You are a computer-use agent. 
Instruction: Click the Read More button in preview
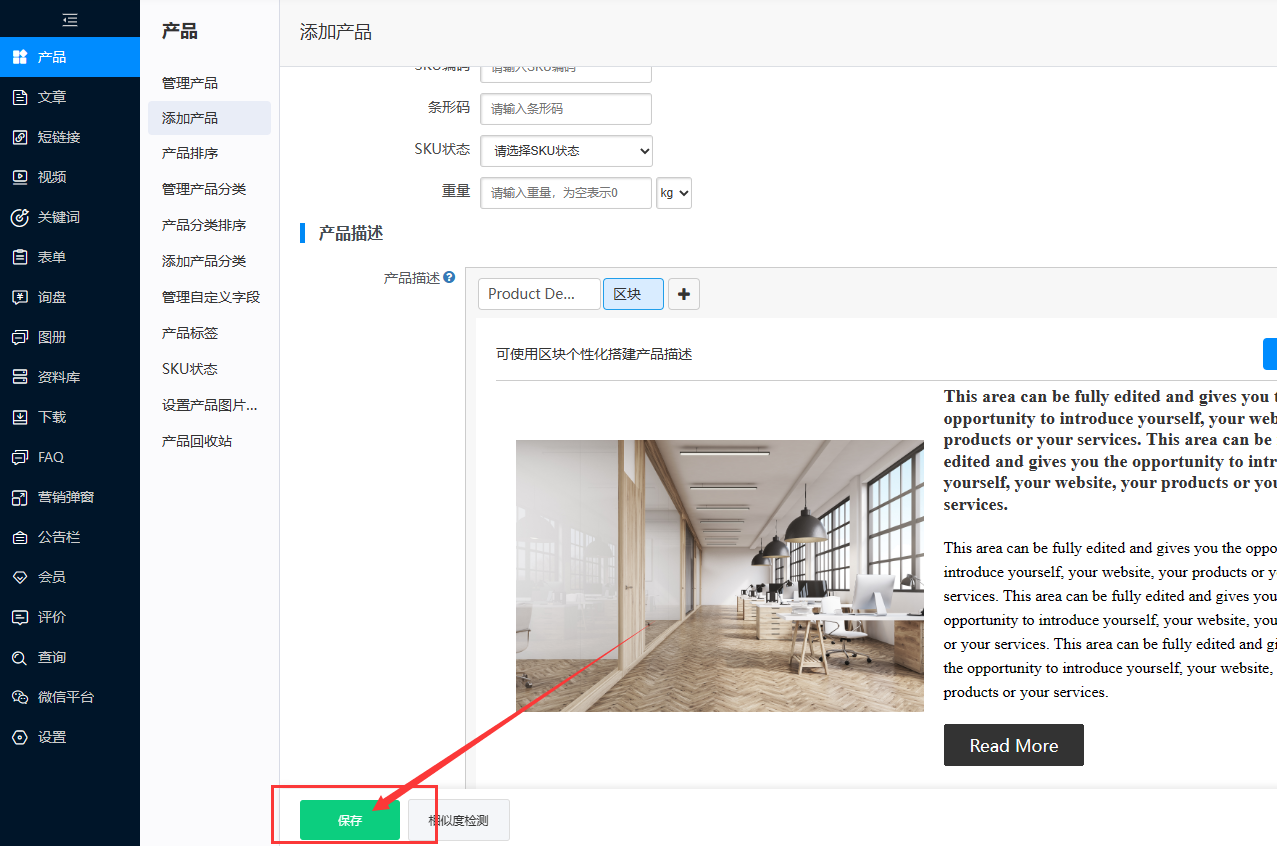(x=1013, y=746)
